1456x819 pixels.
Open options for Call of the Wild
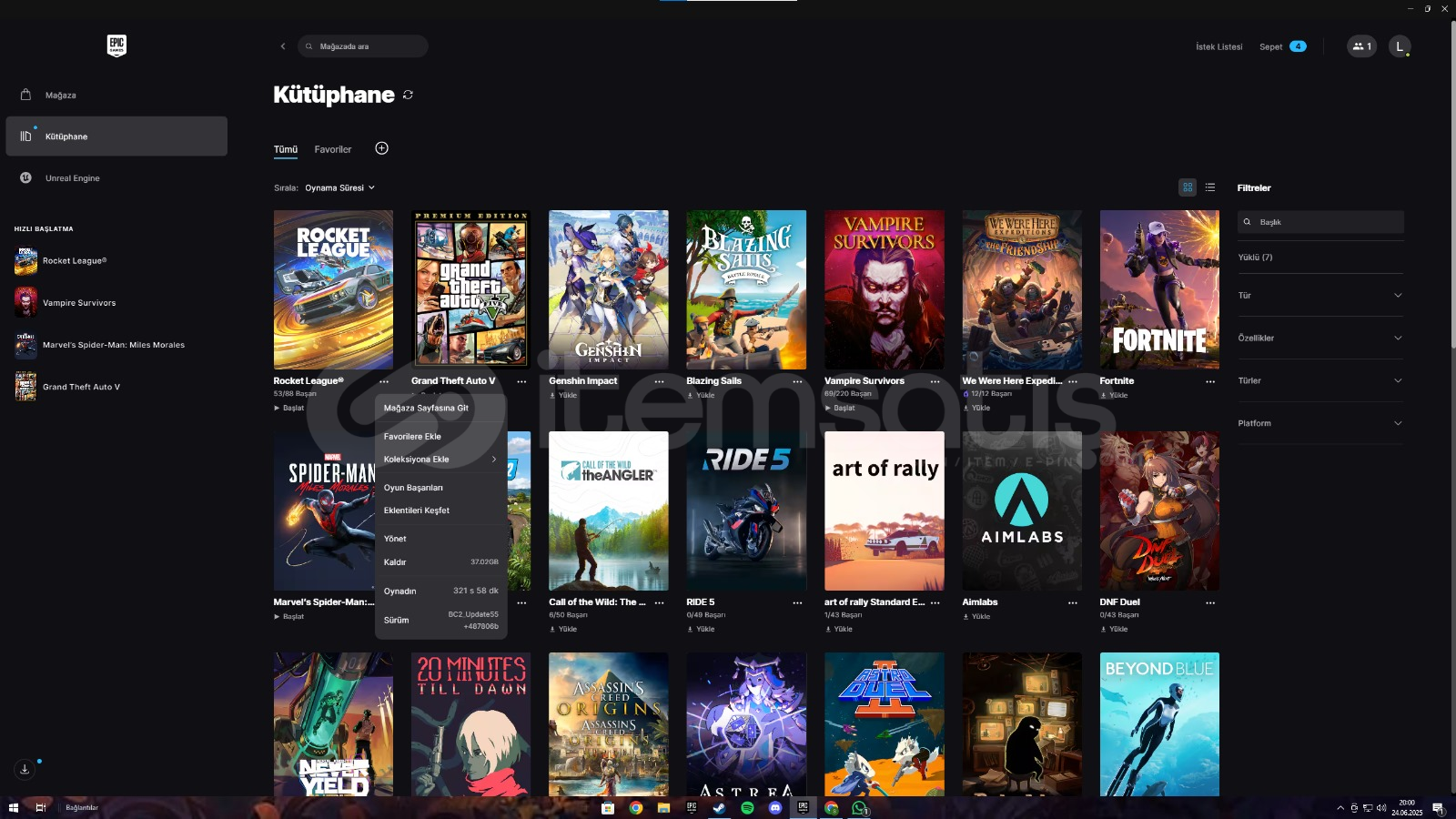pyautogui.click(x=659, y=602)
